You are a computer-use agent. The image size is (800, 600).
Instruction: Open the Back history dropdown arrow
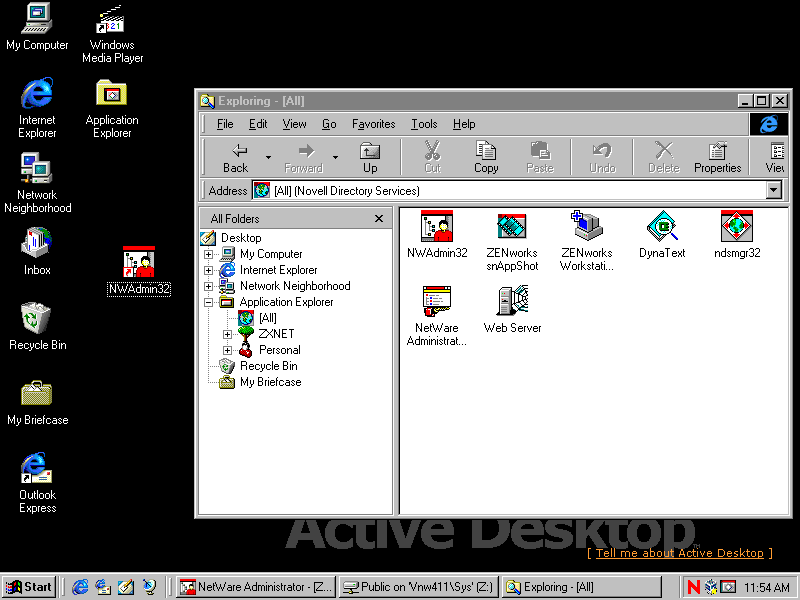pos(268,158)
